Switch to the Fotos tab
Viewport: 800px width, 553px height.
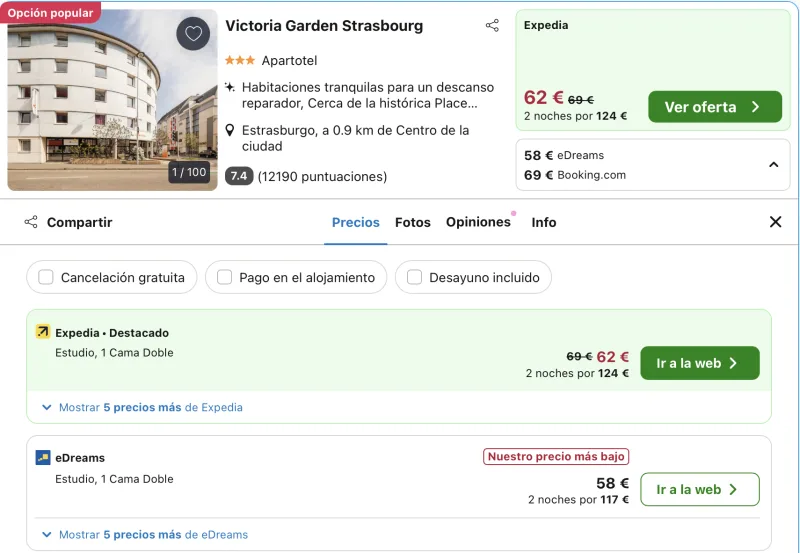click(413, 222)
